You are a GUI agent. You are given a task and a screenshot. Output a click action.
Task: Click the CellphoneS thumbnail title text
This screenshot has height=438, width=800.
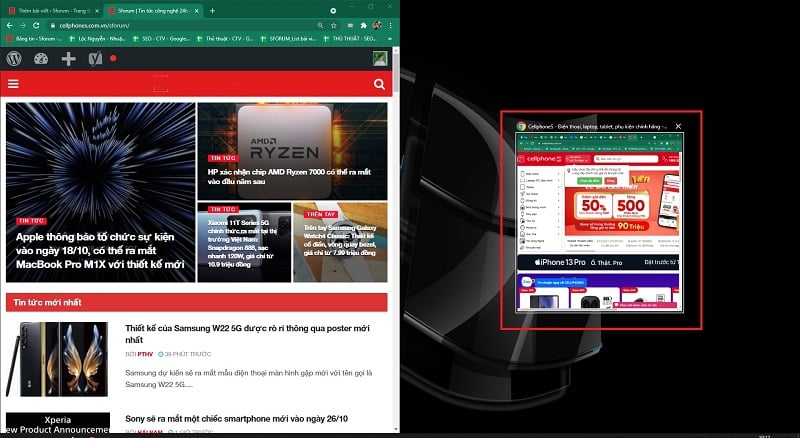597,126
